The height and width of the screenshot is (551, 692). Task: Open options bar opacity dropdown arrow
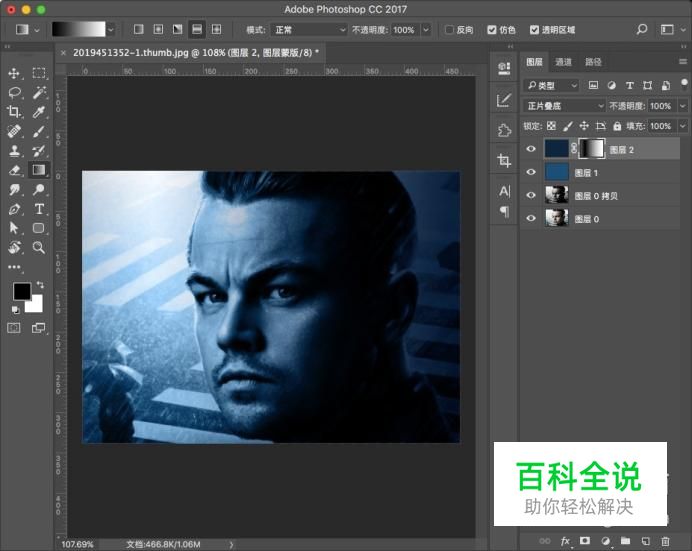tap(426, 30)
